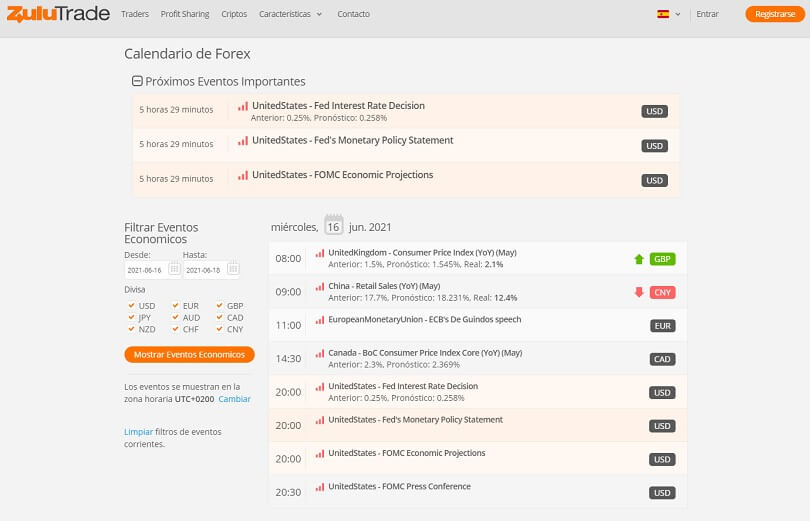This screenshot has width=810, height=521.
Task: Toggle the GBP currency checkbox
Action: click(x=220, y=305)
